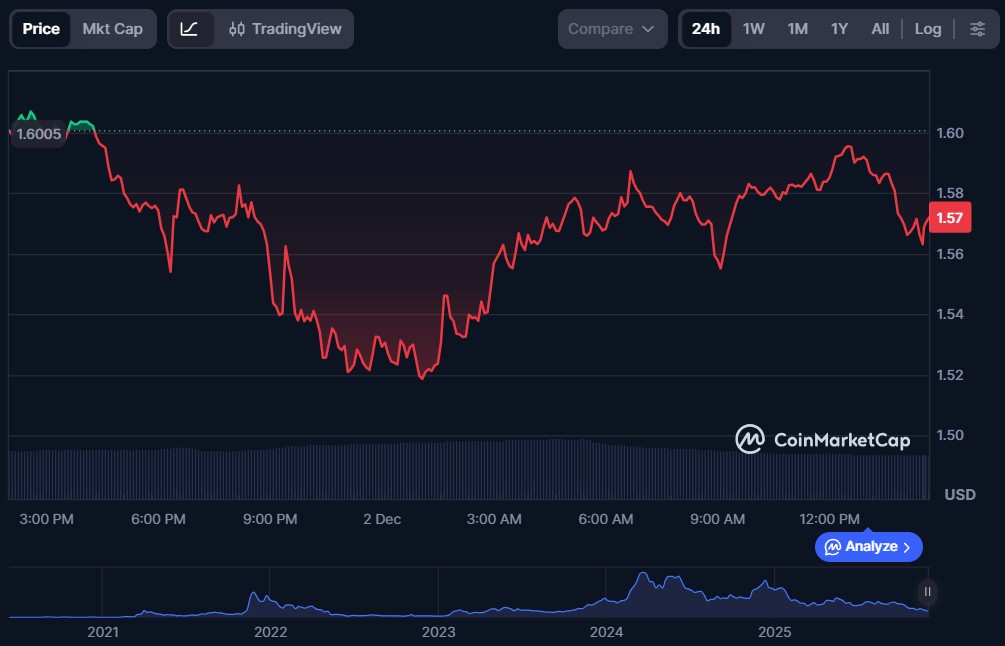Click the red 1.57 current price tag
Viewport: 1005px width, 646px height.
(x=949, y=218)
